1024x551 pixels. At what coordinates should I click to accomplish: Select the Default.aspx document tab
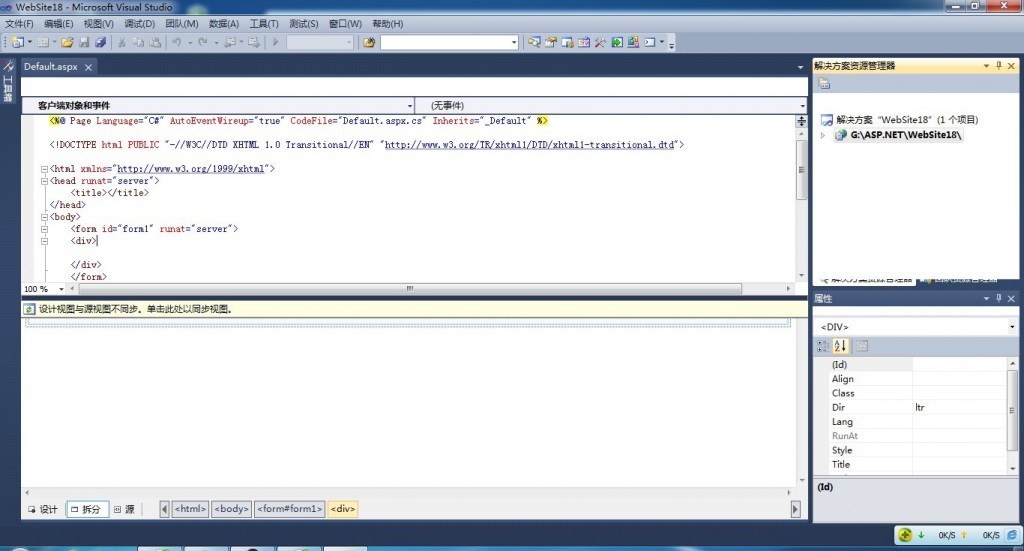(51, 67)
